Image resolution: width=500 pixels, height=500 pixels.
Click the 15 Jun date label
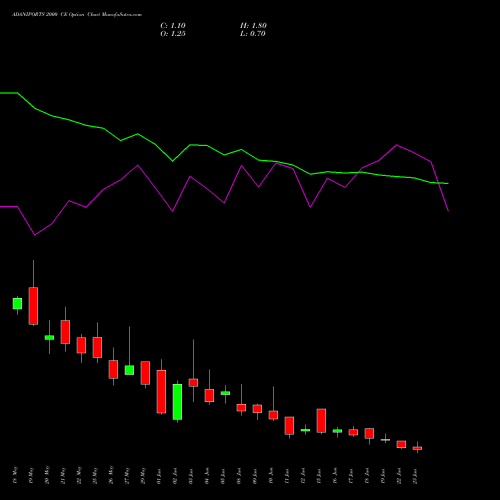coord(319,475)
